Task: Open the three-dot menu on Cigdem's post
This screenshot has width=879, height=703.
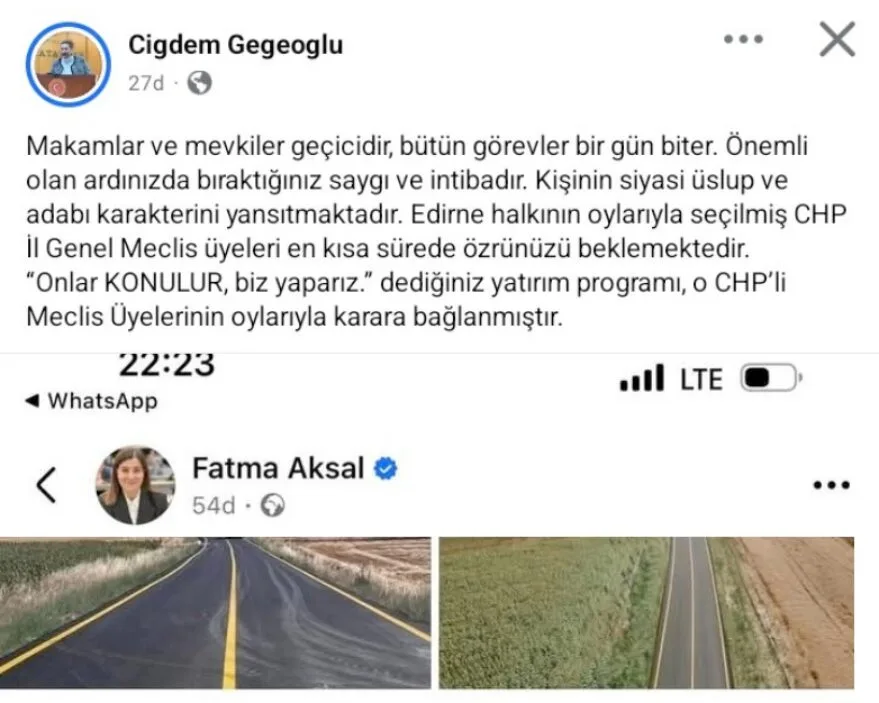Action: pyautogui.click(x=743, y=39)
